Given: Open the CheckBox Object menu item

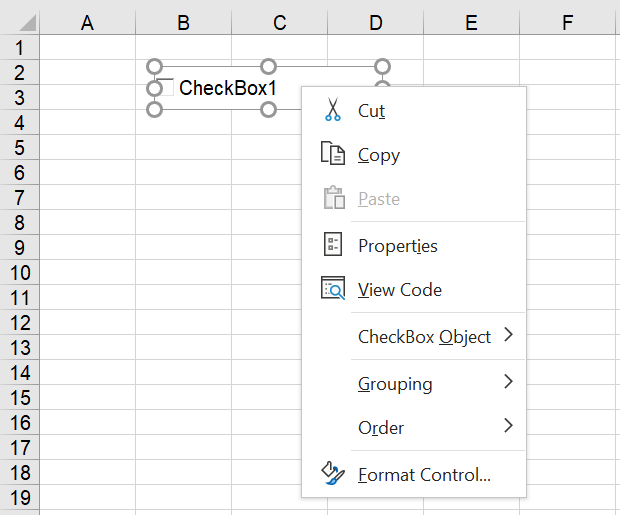Looking at the screenshot, I should [414, 336].
